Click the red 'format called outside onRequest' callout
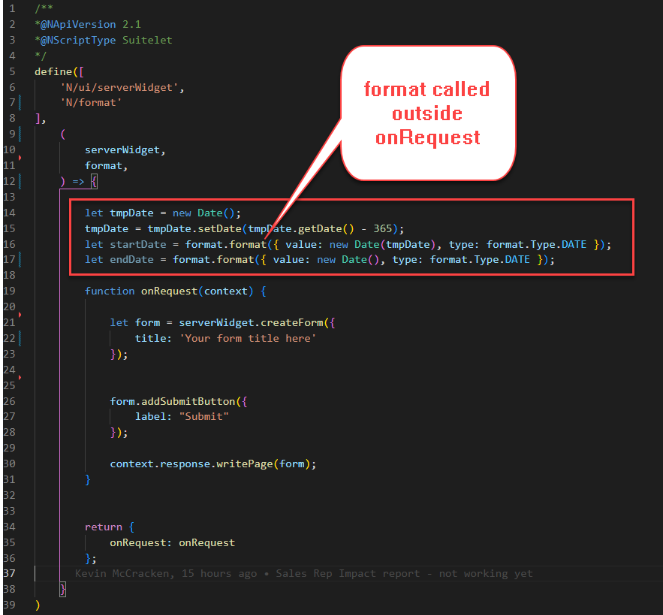This screenshot has width=663, height=615. coord(427,113)
